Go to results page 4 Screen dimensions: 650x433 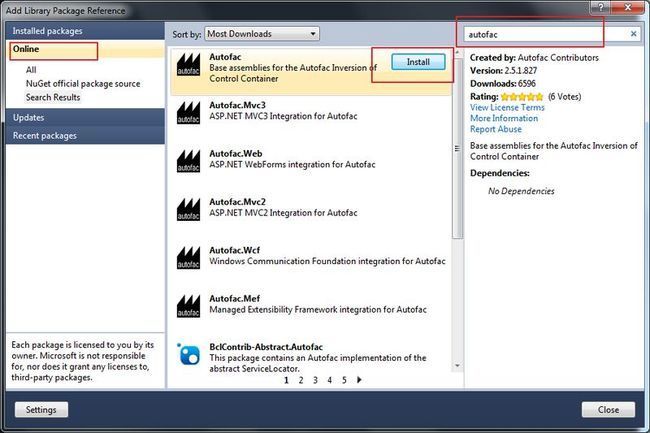330,380
